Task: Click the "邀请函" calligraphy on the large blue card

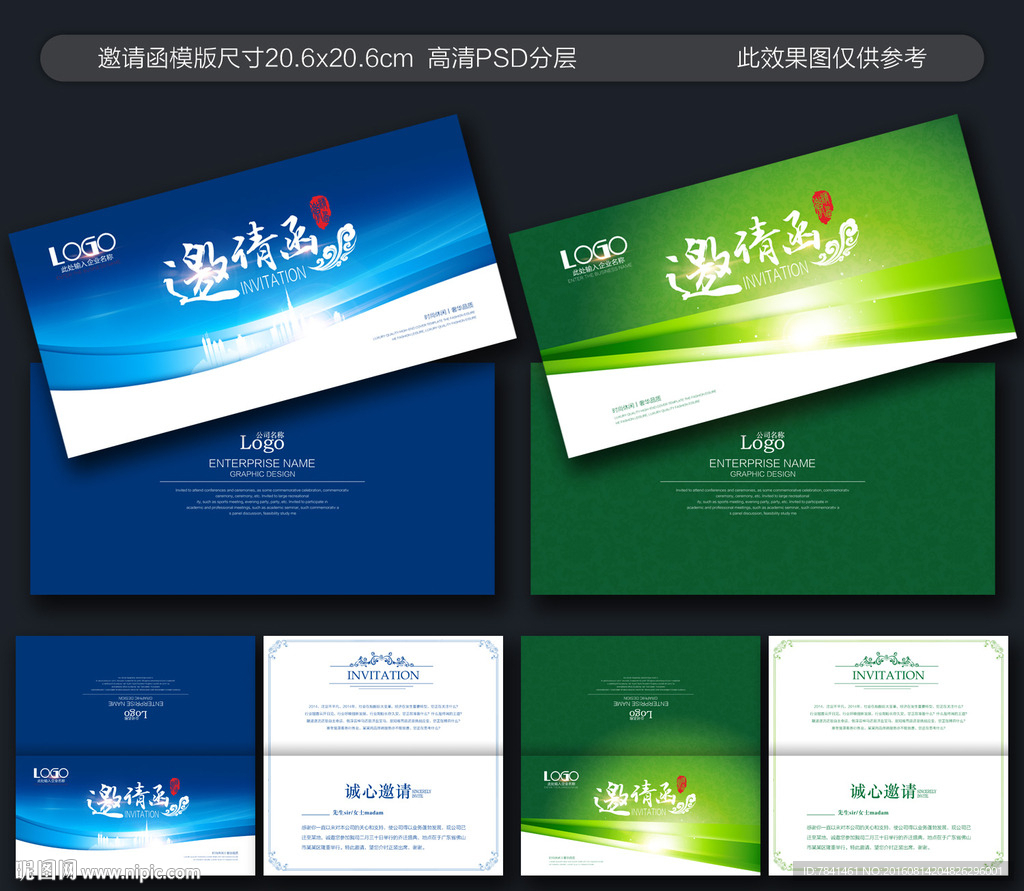Action: pyautogui.click(x=242, y=261)
